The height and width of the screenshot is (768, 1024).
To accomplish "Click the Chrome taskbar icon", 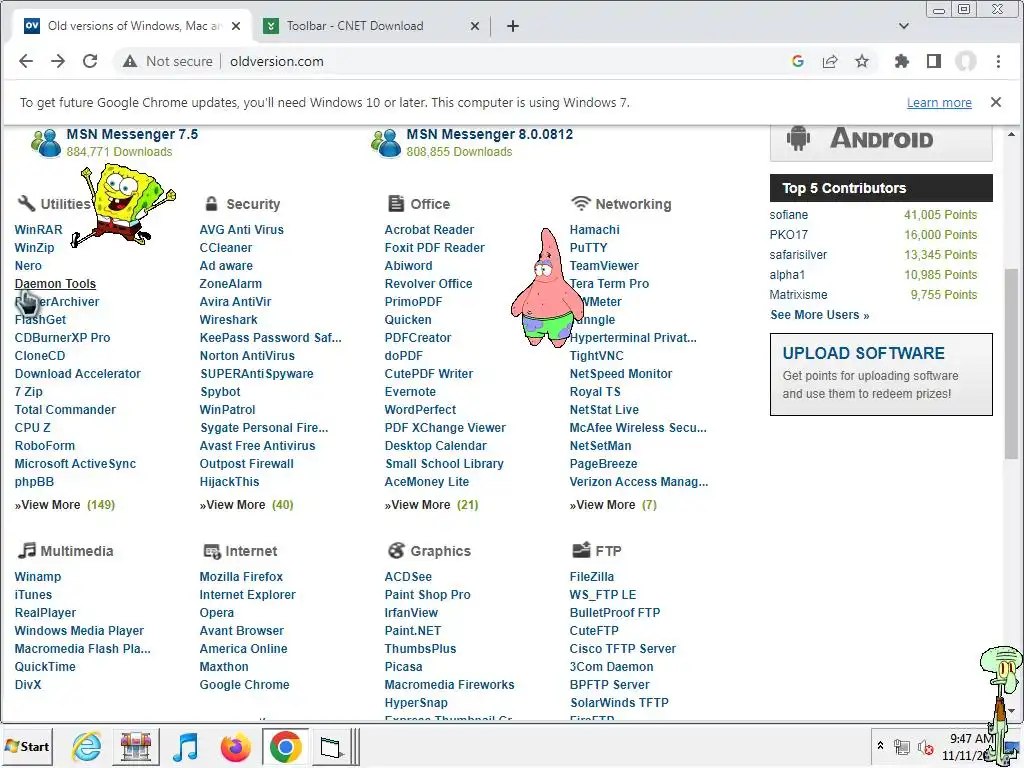I will pyautogui.click(x=285, y=746).
